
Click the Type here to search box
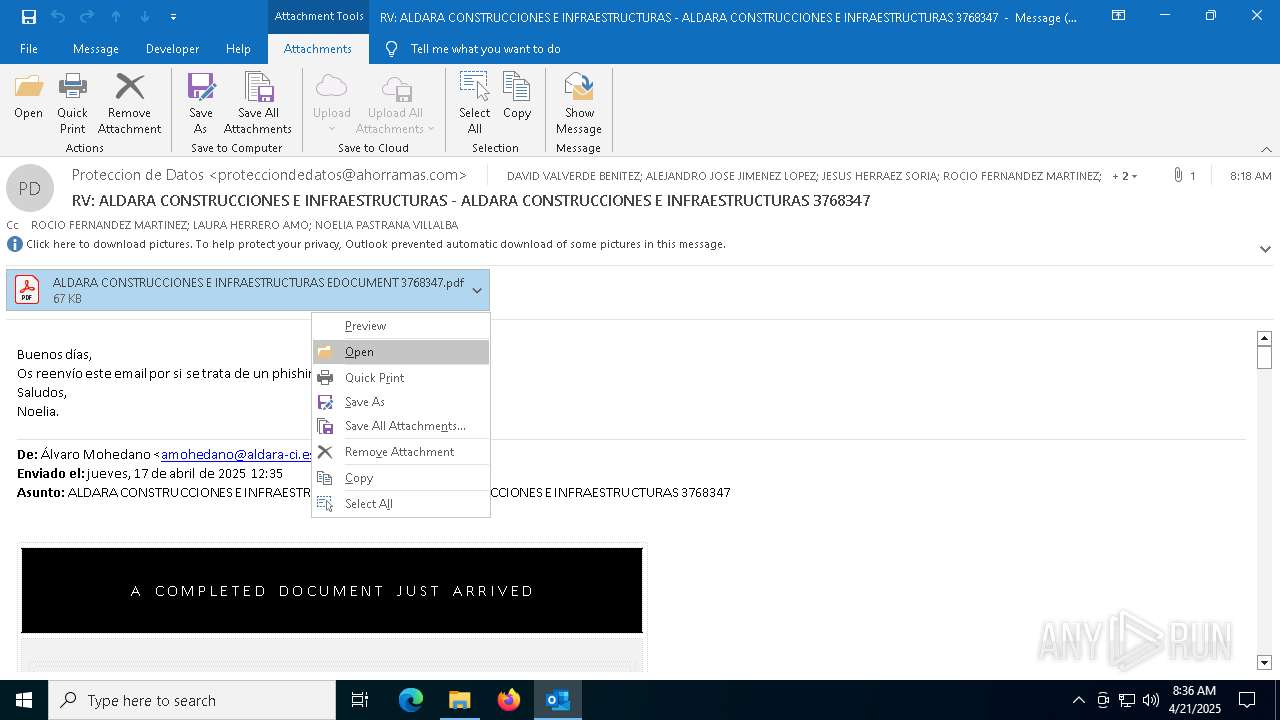[192, 700]
